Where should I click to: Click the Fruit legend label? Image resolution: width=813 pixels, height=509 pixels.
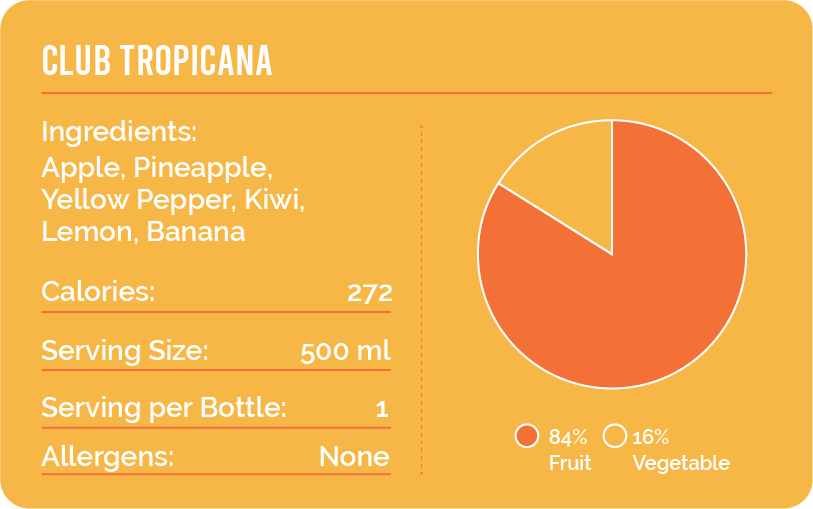click(570, 463)
